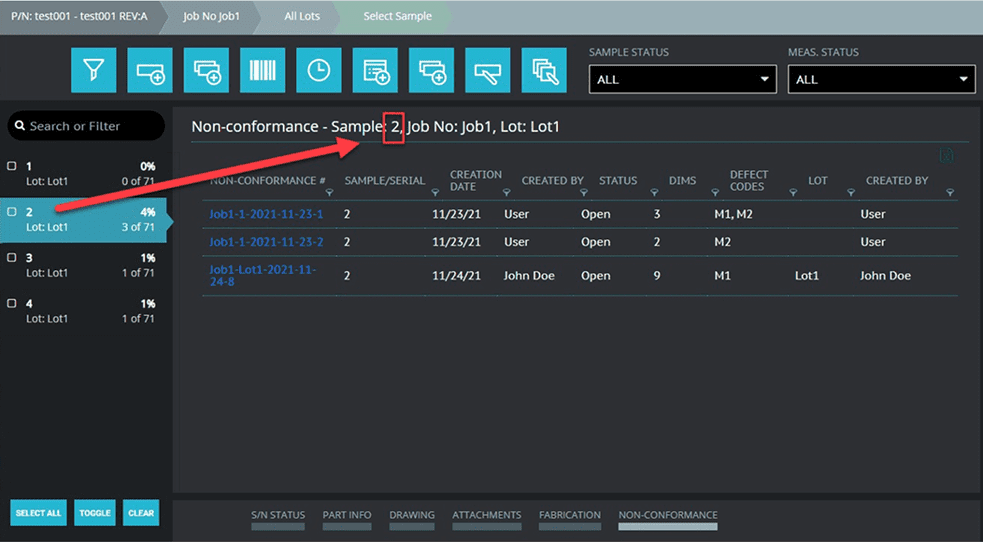Open the MEAS. STATUS dropdown
The height and width of the screenshot is (543, 984).
[x=882, y=80]
